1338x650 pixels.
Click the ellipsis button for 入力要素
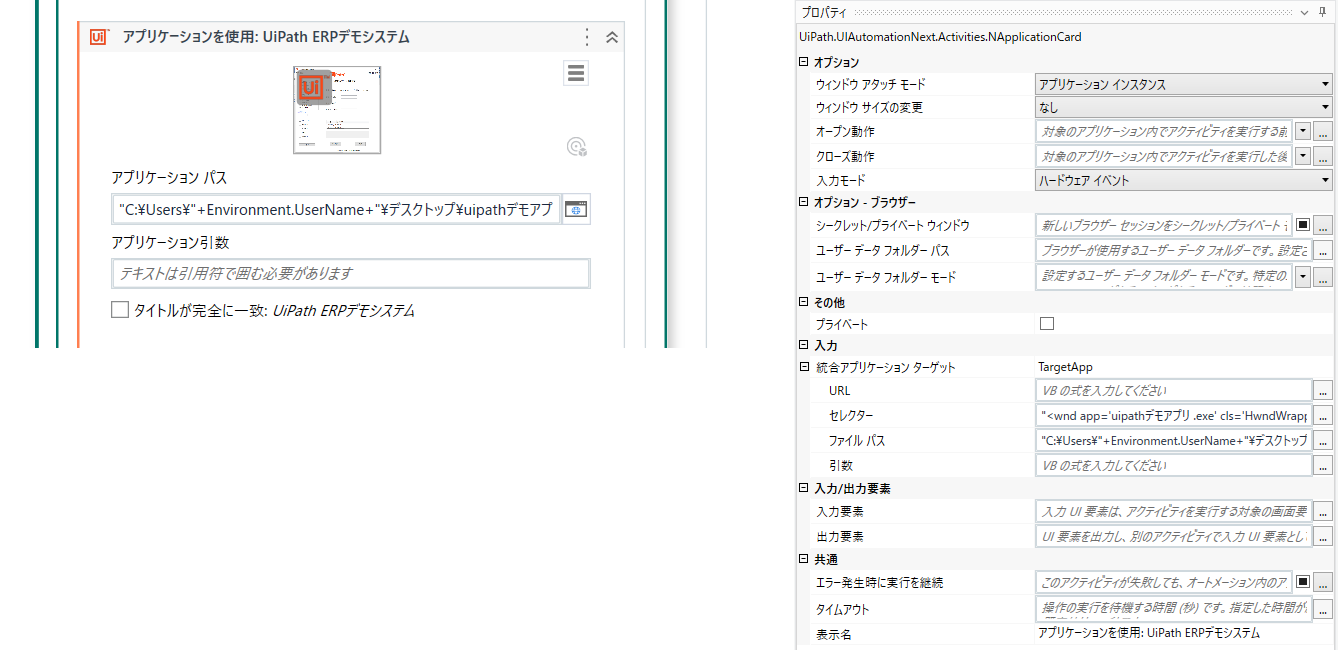coord(1323,511)
